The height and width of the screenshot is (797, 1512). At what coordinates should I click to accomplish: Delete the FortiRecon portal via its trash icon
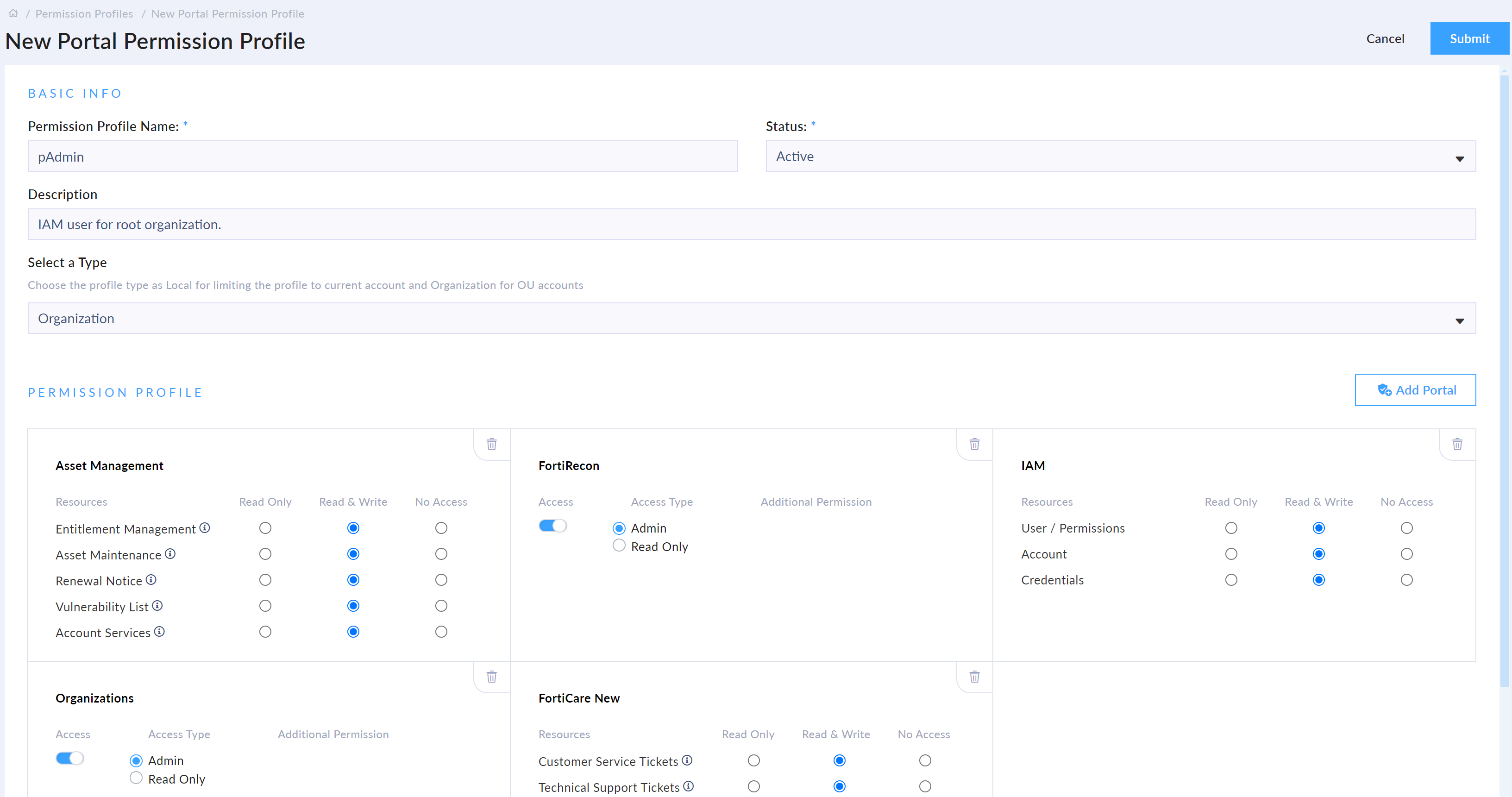coord(974,444)
